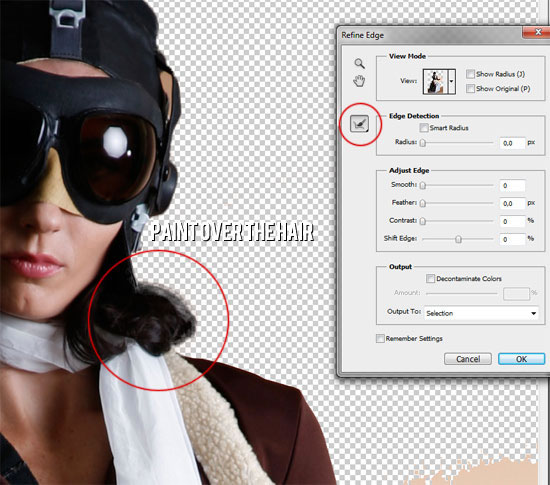550x485 pixels.
Task: Click the Shift Edge slider handle
Action: pos(458,240)
